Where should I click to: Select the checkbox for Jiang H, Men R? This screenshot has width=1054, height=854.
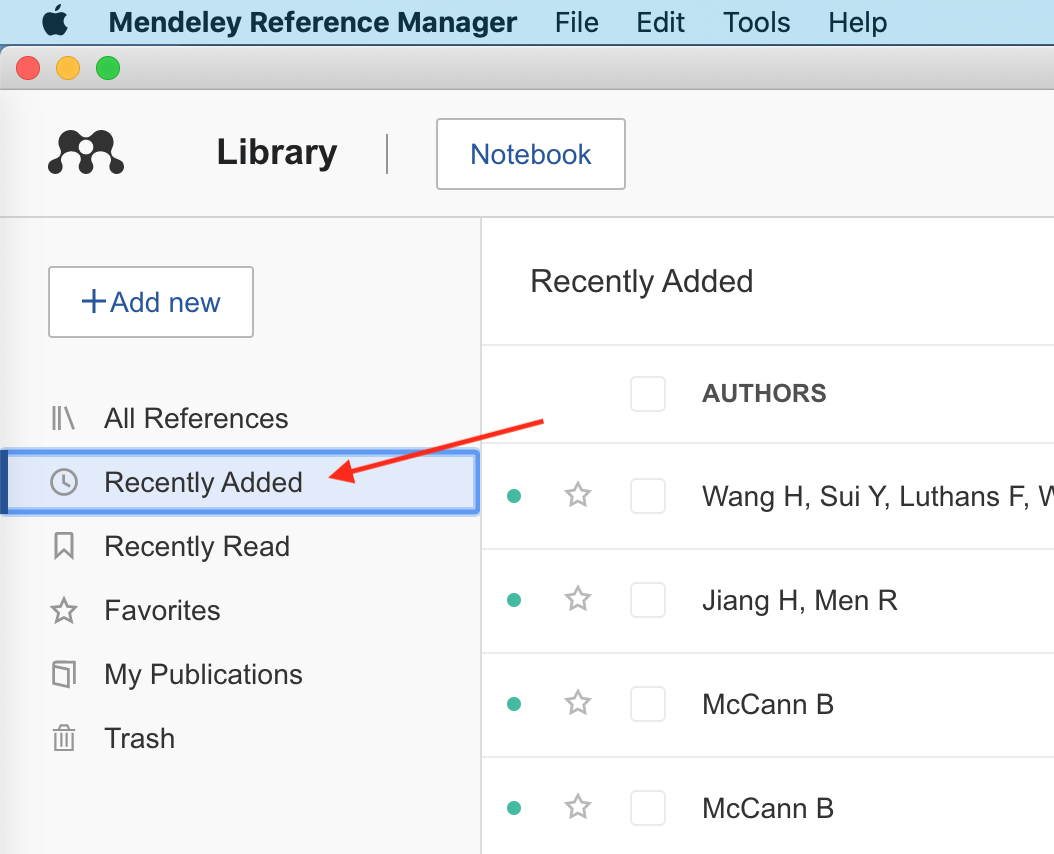point(648,600)
